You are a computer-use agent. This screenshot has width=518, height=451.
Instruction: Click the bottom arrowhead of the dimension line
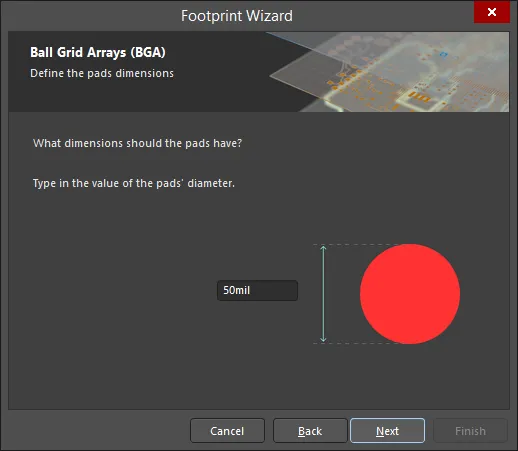[x=323, y=340]
